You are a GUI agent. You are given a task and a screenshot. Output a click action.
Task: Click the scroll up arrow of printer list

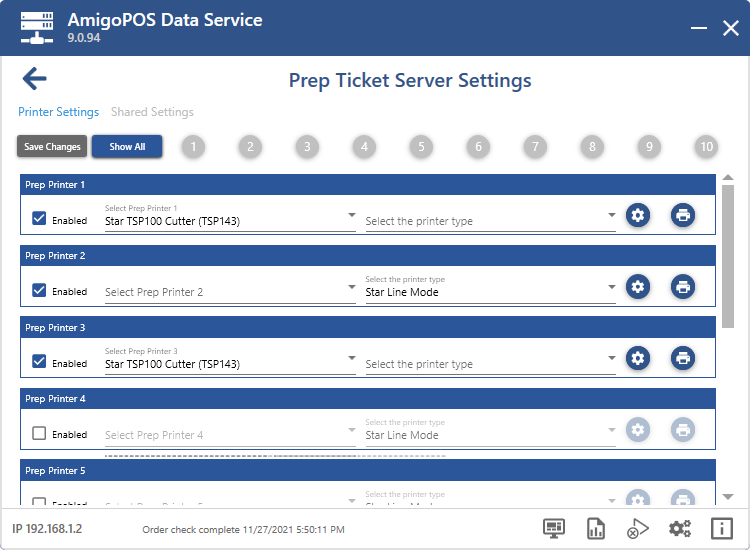click(728, 177)
